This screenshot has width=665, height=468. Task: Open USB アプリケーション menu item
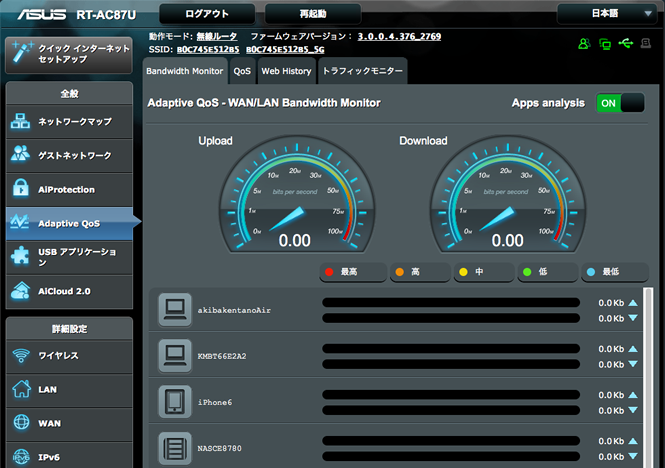click(x=69, y=258)
